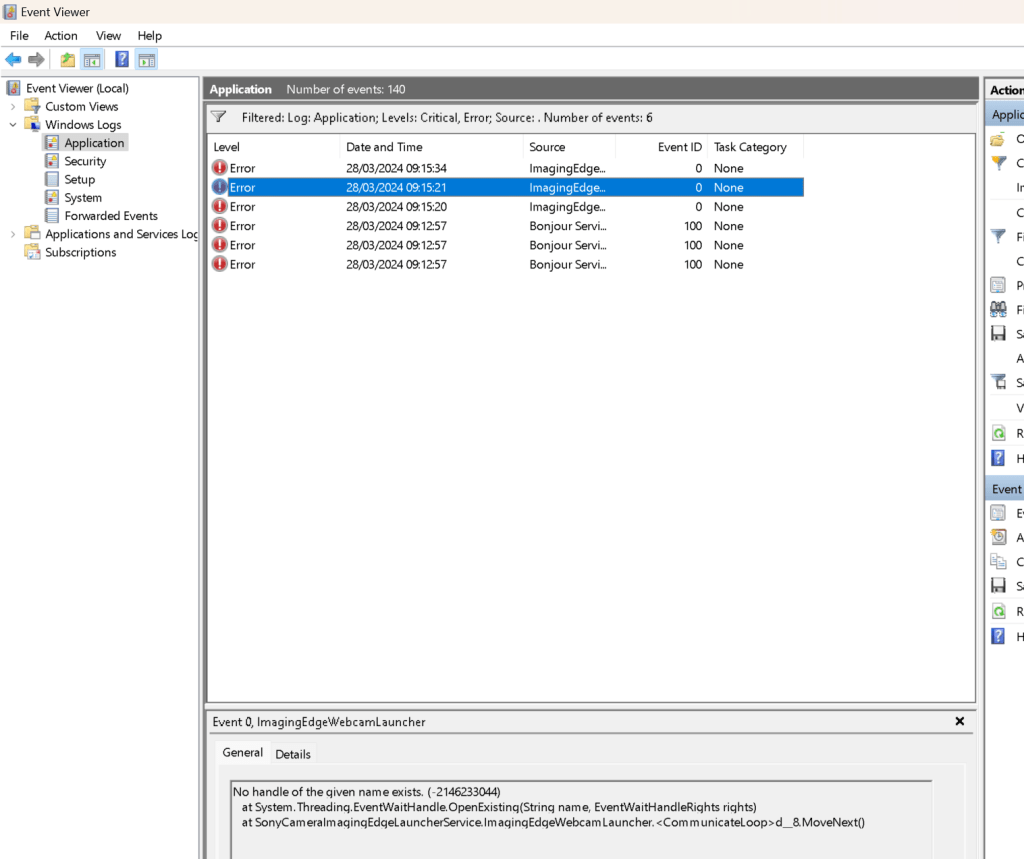The height and width of the screenshot is (859, 1024).
Task: Sort by the Source column header
Action: click(x=569, y=147)
